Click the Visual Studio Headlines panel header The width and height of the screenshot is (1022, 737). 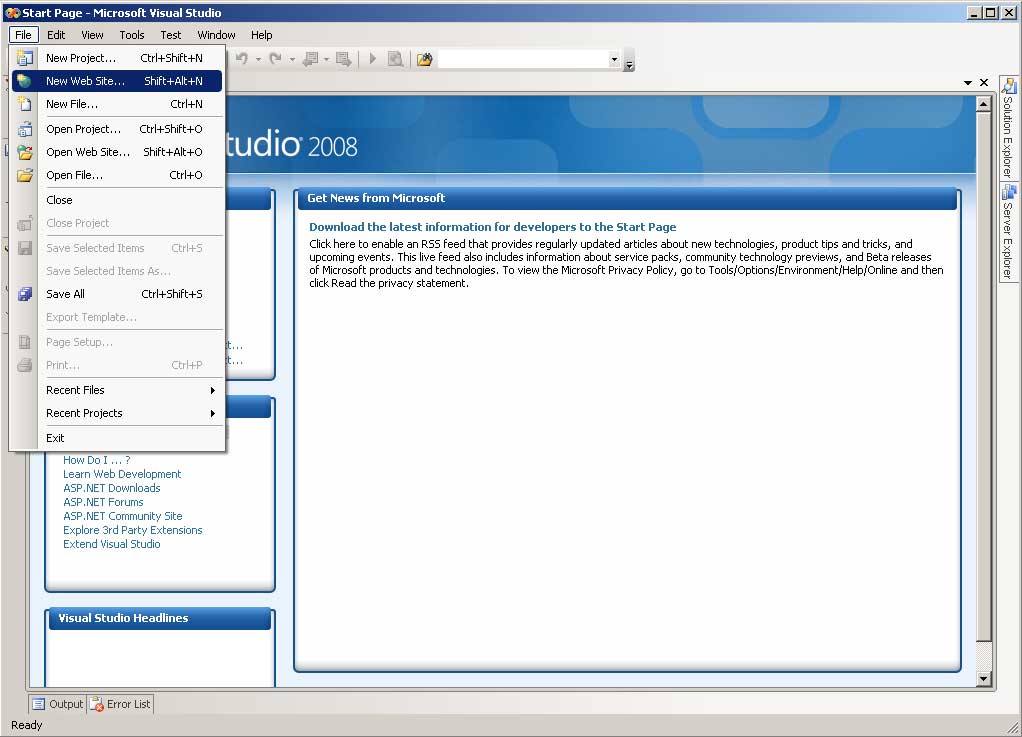pyautogui.click(x=160, y=618)
